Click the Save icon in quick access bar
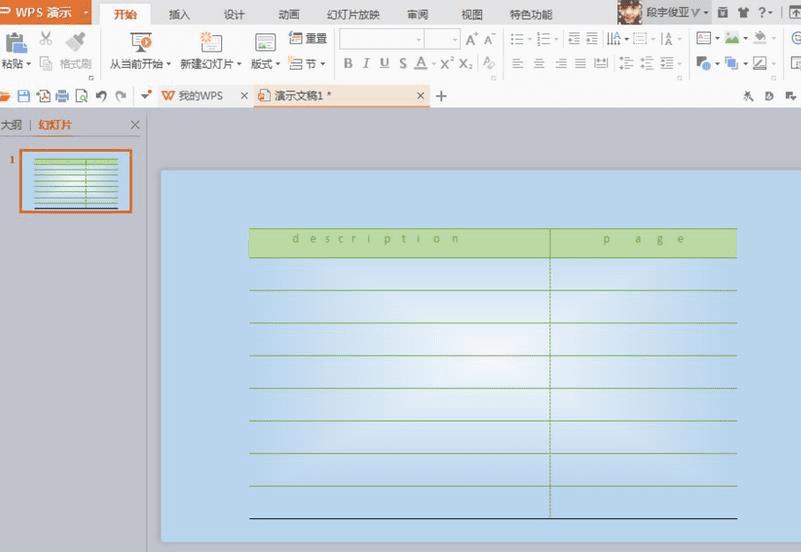The width and height of the screenshot is (801, 552). [x=24, y=96]
